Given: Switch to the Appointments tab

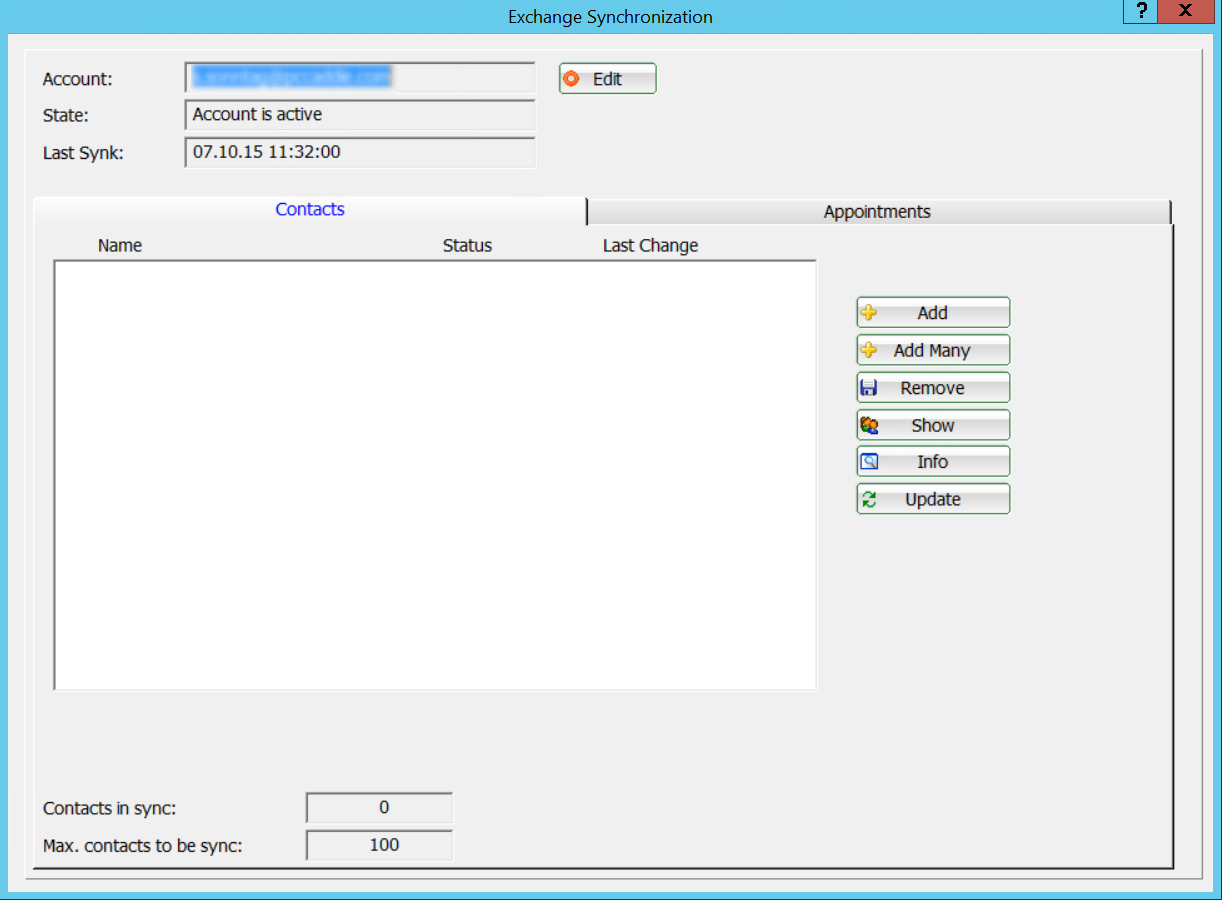Looking at the screenshot, I should [x=877, y=212].
